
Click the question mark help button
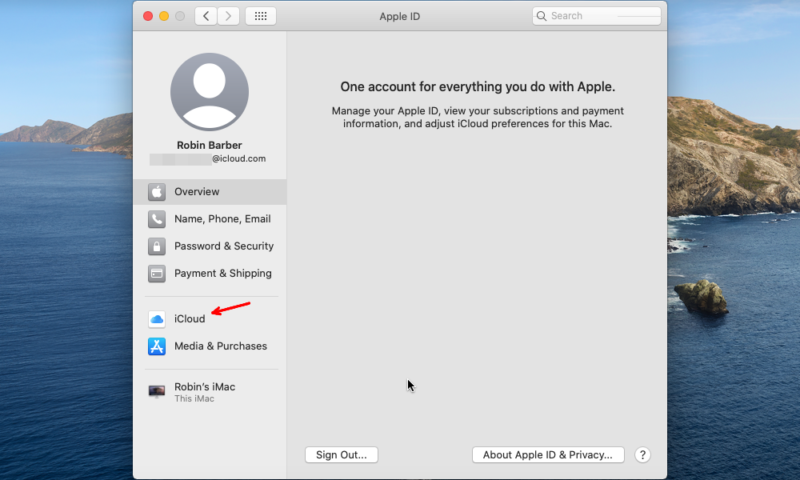pyautogui.click(x=642, y=455)
